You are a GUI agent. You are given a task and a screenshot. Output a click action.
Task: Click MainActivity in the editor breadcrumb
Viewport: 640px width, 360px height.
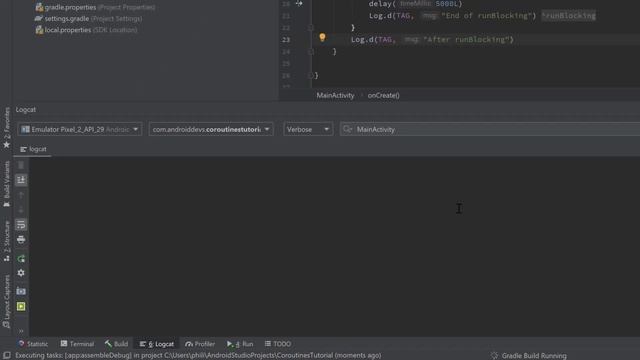click(336, 96)
